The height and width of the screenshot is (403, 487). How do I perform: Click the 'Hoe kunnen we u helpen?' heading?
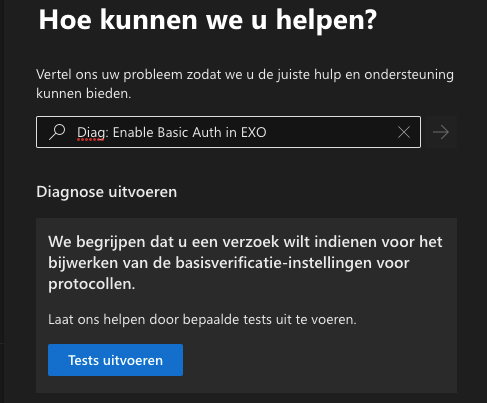[208, 20]
